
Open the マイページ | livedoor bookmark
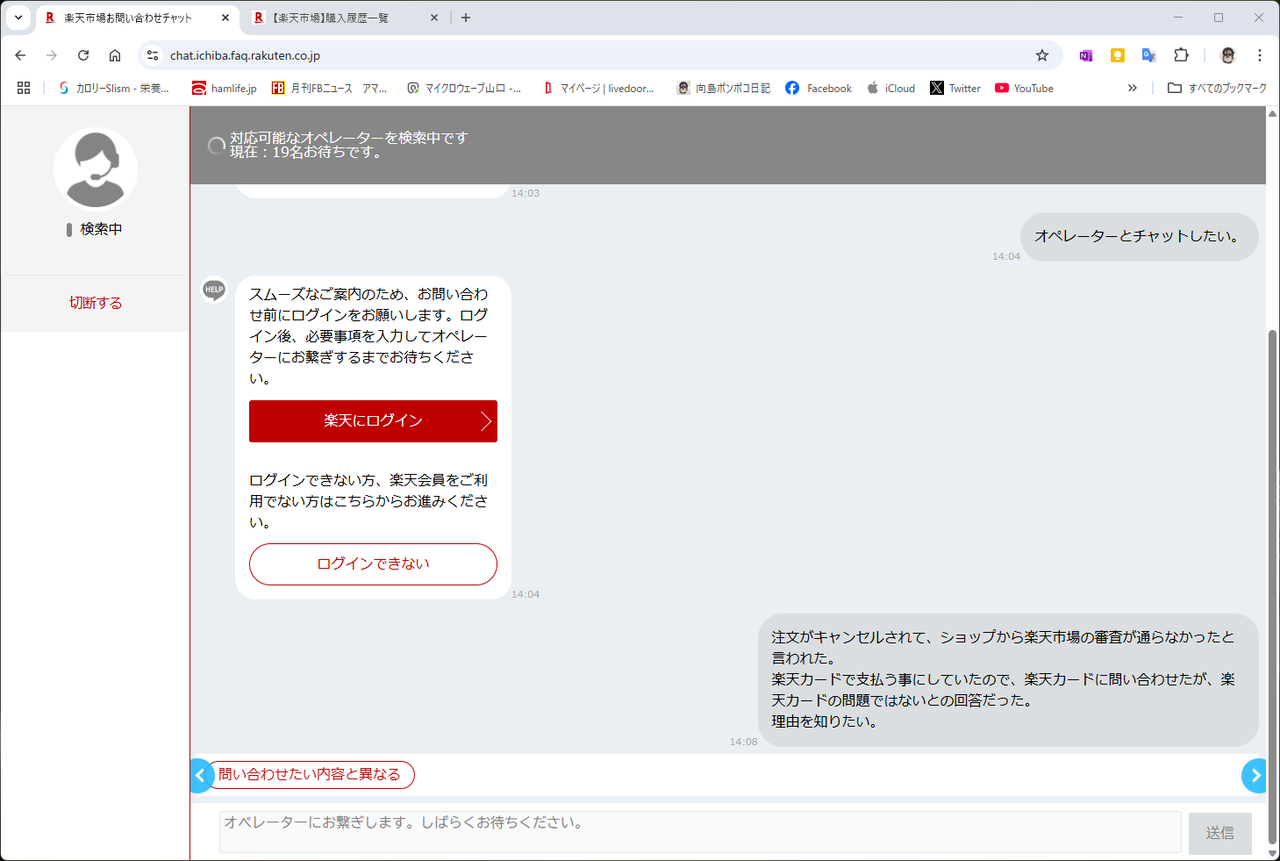(598, 88)
